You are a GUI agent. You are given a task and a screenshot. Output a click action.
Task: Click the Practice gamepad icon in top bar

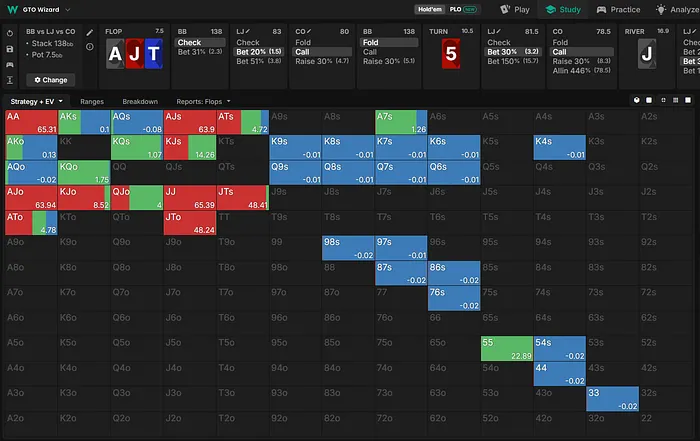click(x=601, y=9)
